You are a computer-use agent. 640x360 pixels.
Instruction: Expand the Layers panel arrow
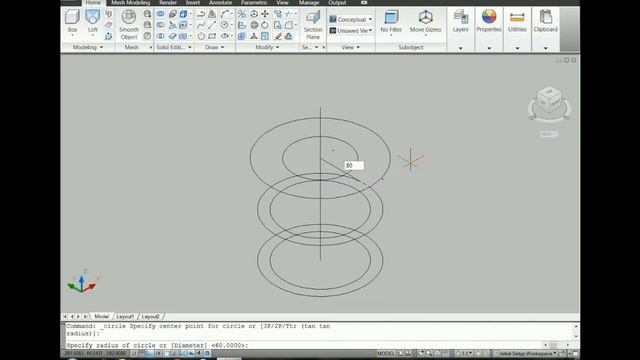tap(460, 48)
